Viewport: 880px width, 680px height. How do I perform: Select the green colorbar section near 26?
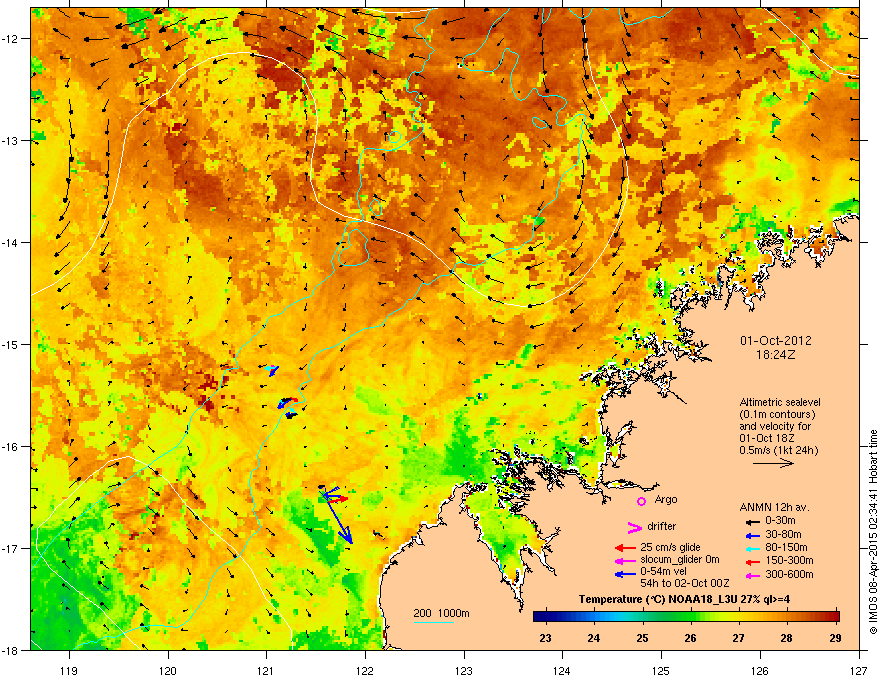pos(690,616)
